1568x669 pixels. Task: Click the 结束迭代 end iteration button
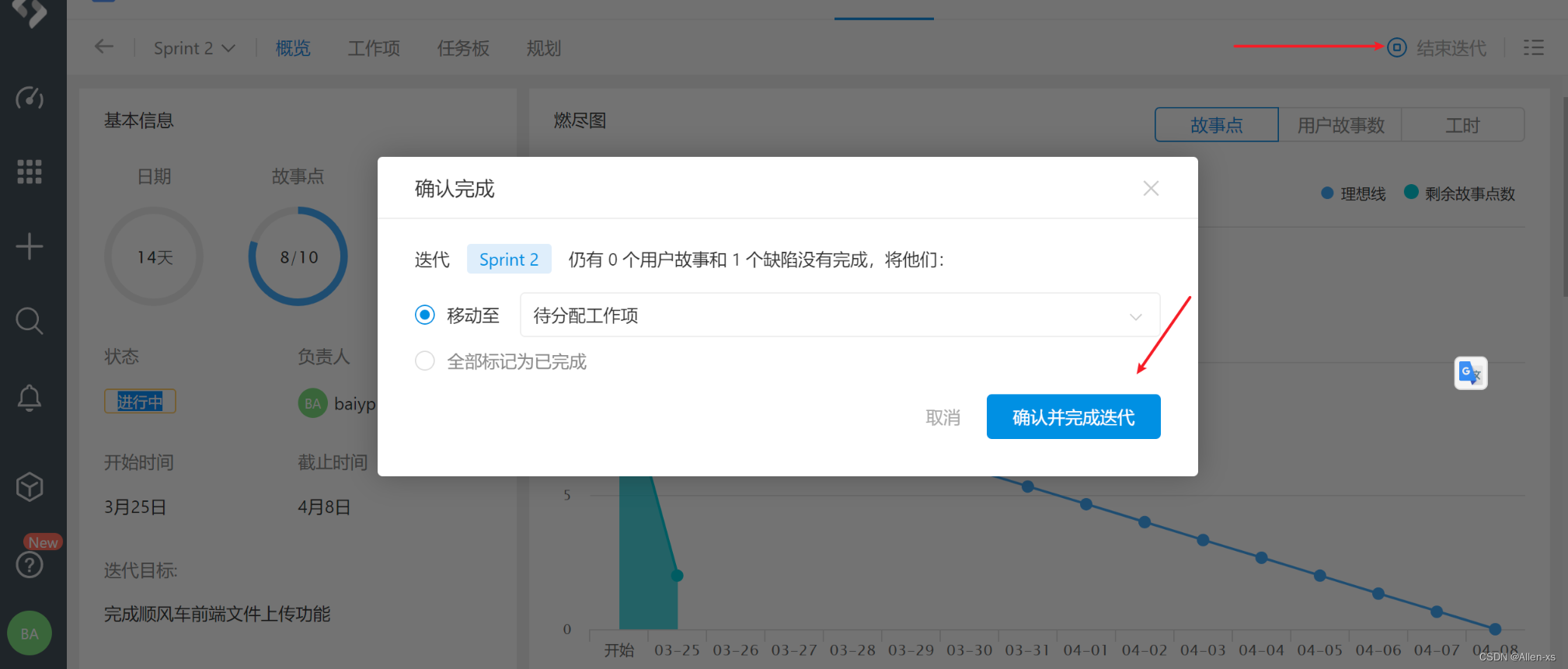pos(1437,47)
